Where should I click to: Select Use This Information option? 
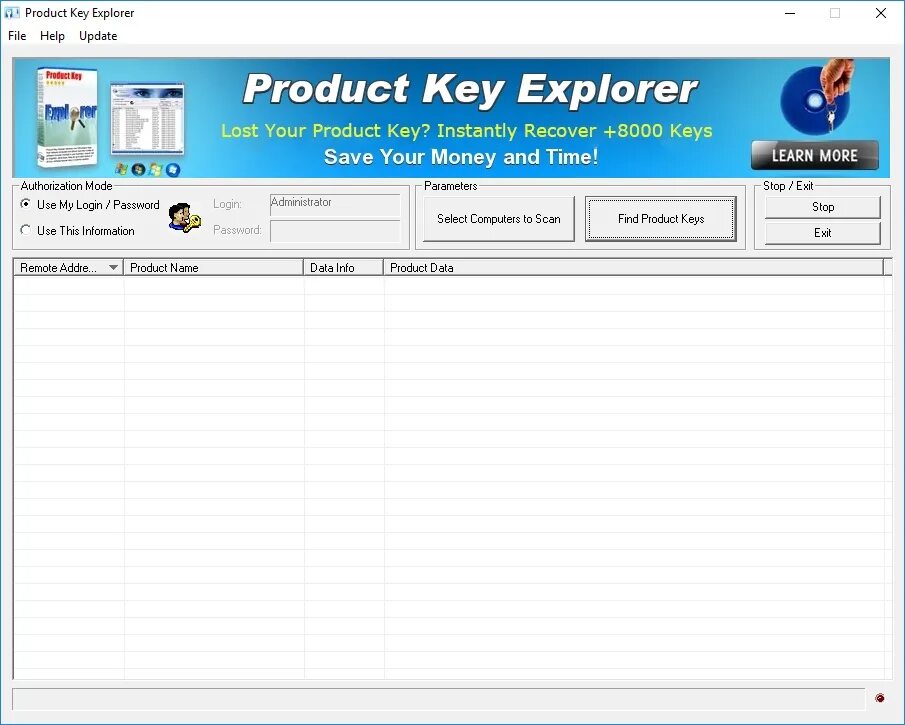click(x=77, y=231)
